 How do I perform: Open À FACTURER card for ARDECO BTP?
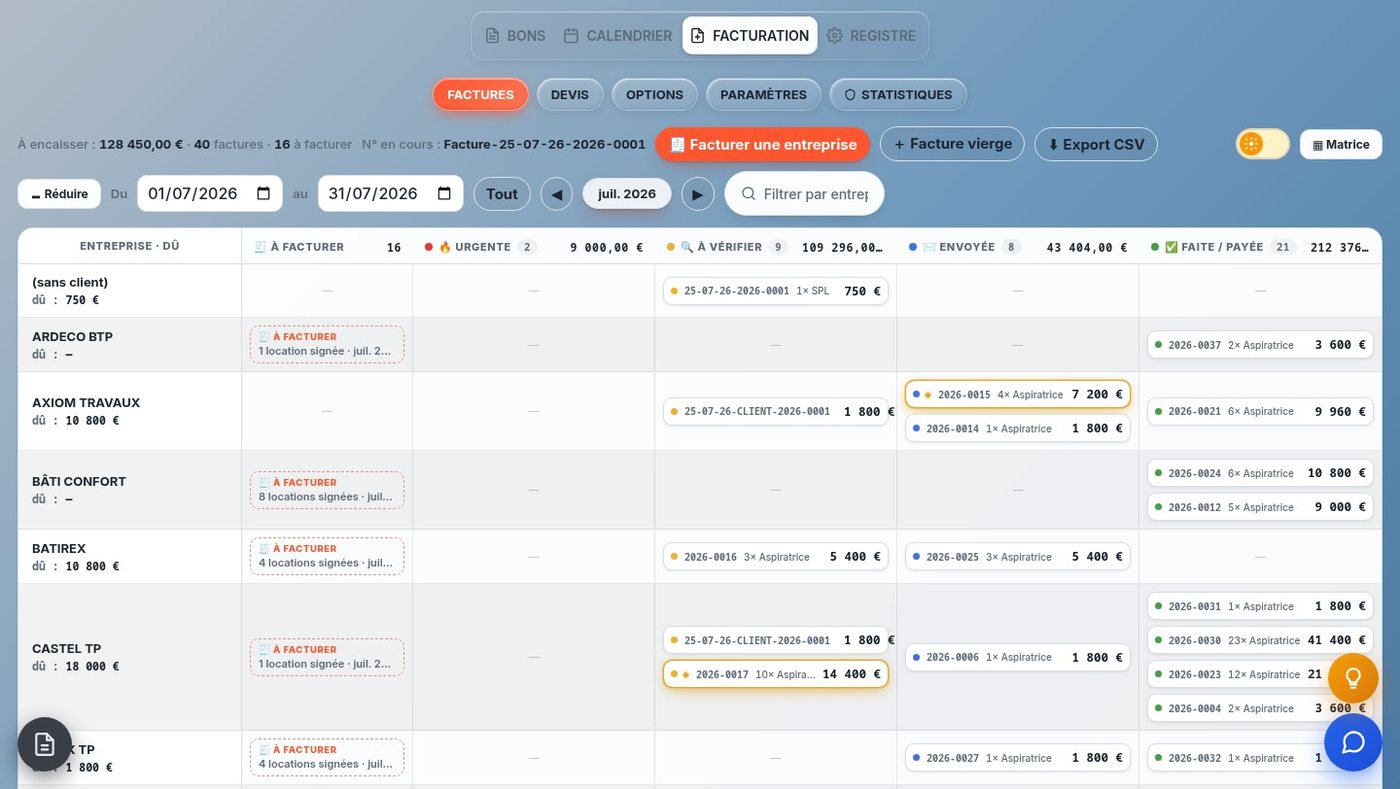click(327, 344)
